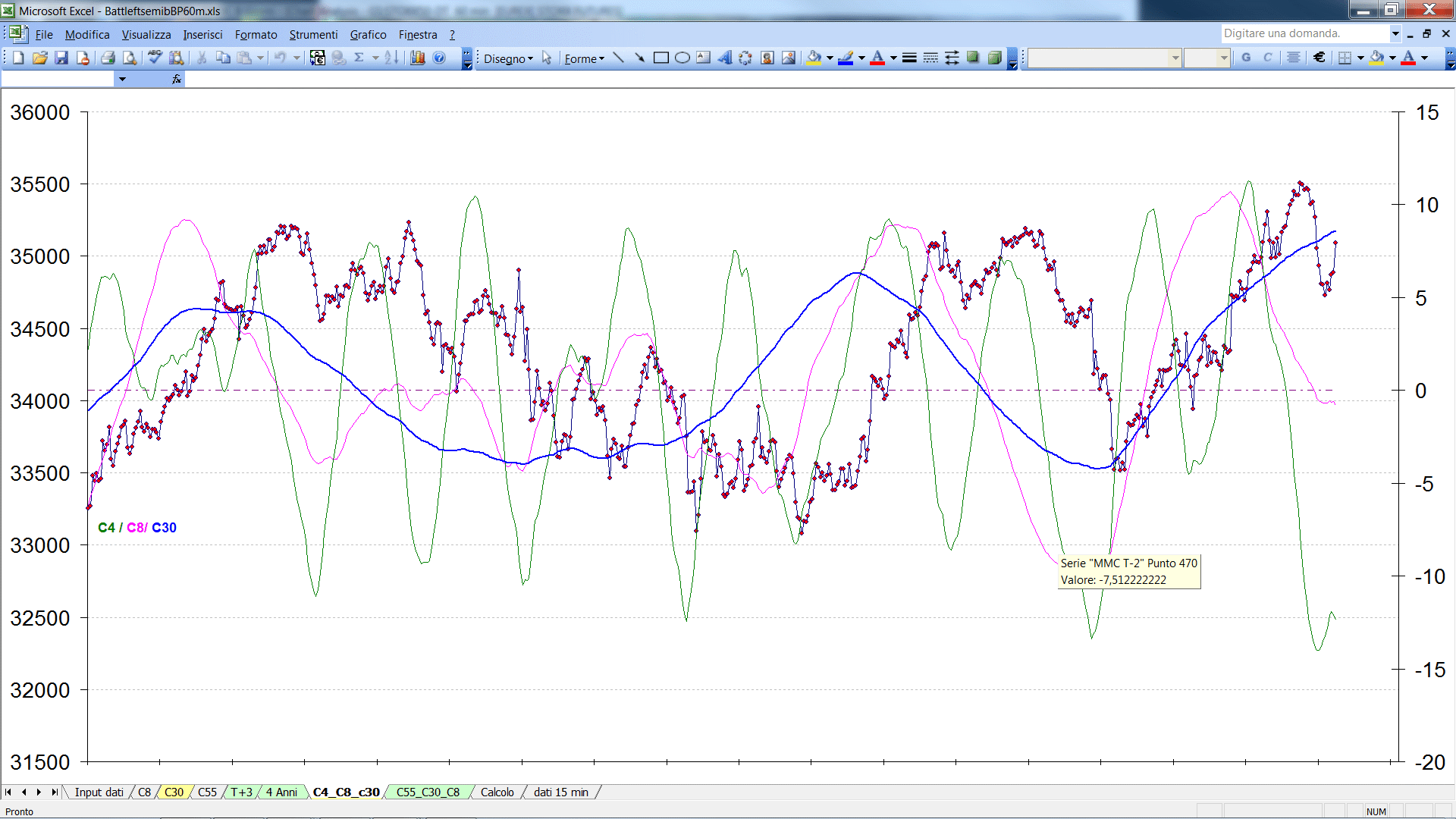Expand the fill color dropdown arrow on the drawing toolbar
The width and height of the screenshot is (1456, 819).
pyautogui.click(x=830, y=58)
